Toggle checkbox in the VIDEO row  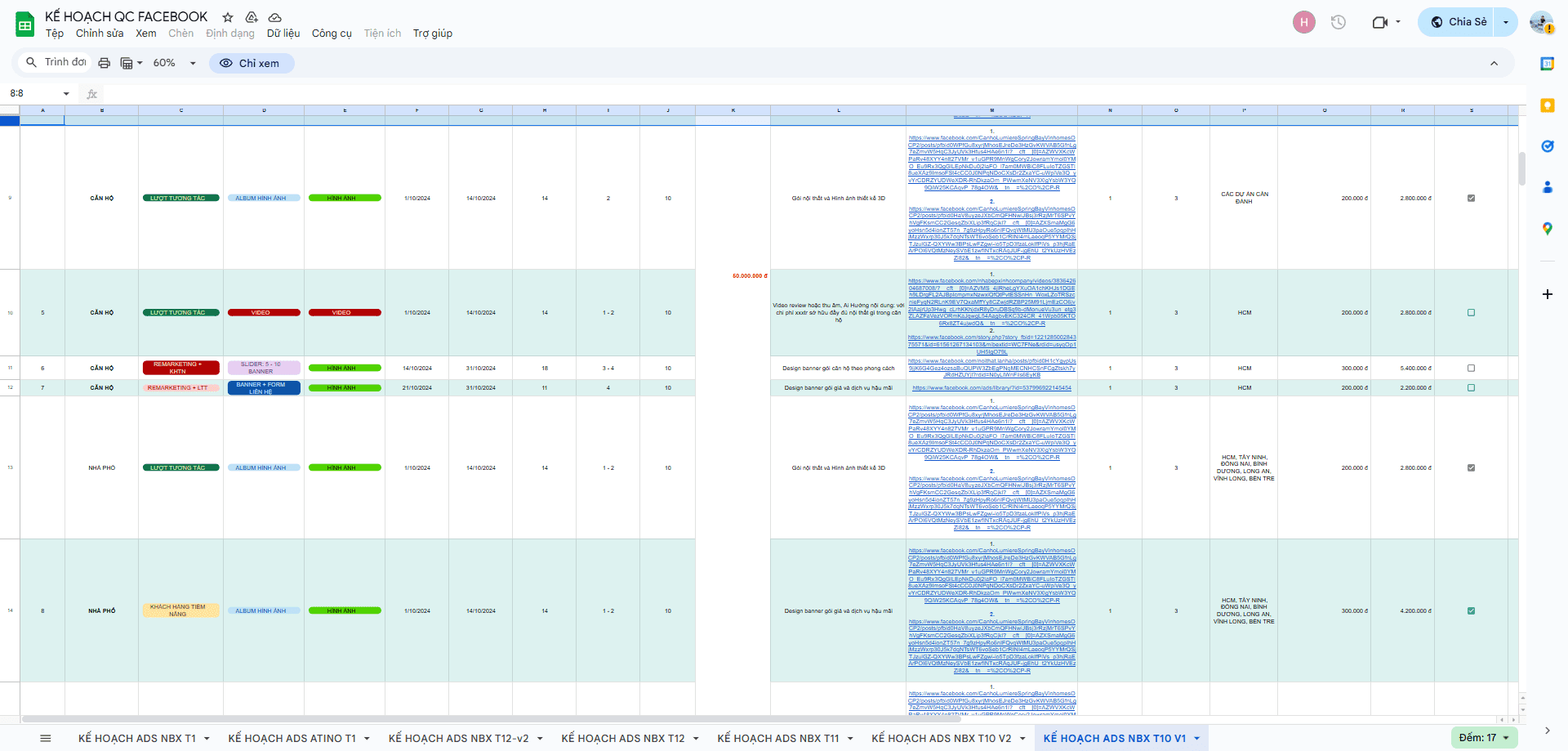tap(1471, 313)
